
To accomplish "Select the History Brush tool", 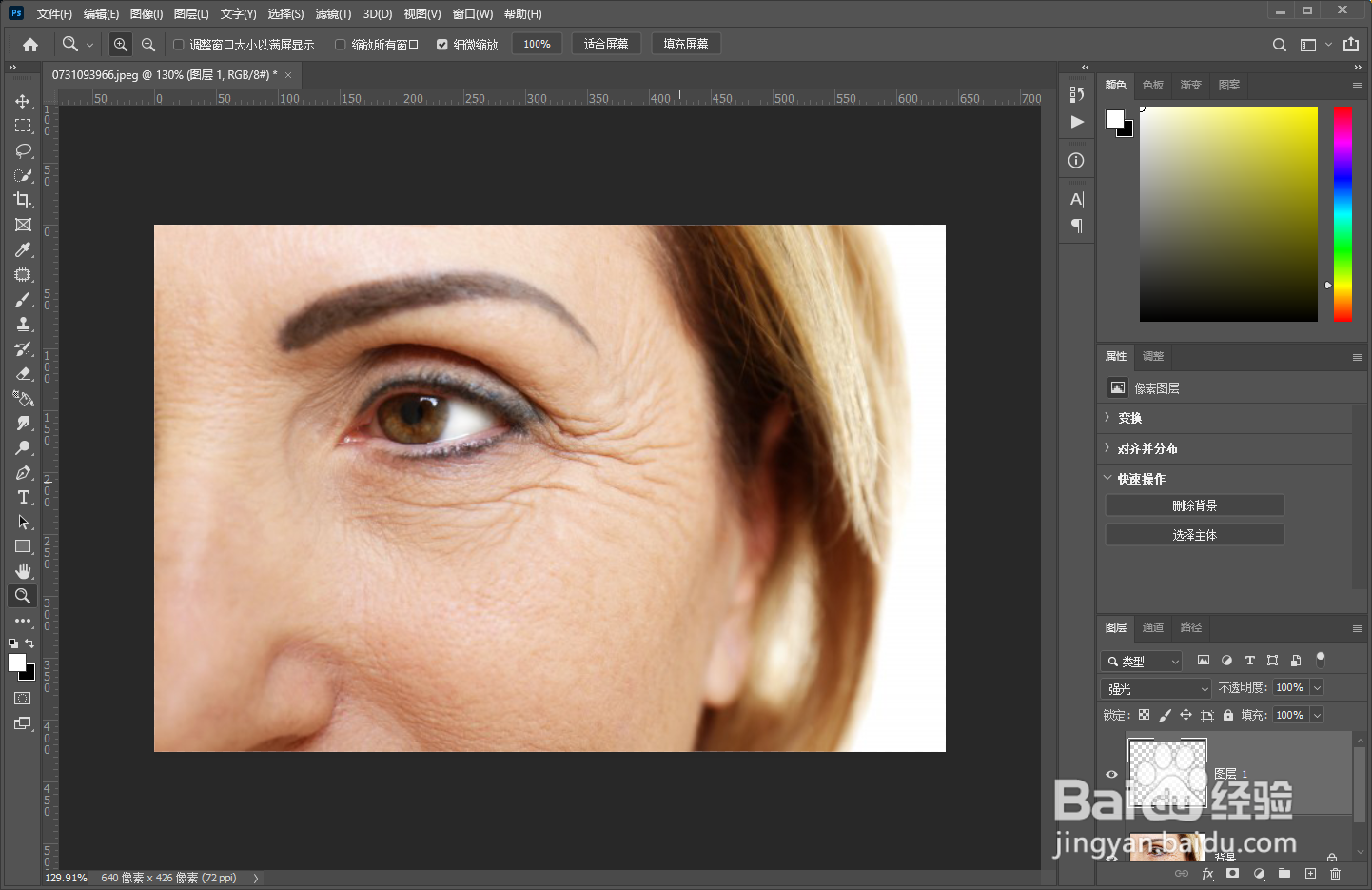I will (23, 348).
